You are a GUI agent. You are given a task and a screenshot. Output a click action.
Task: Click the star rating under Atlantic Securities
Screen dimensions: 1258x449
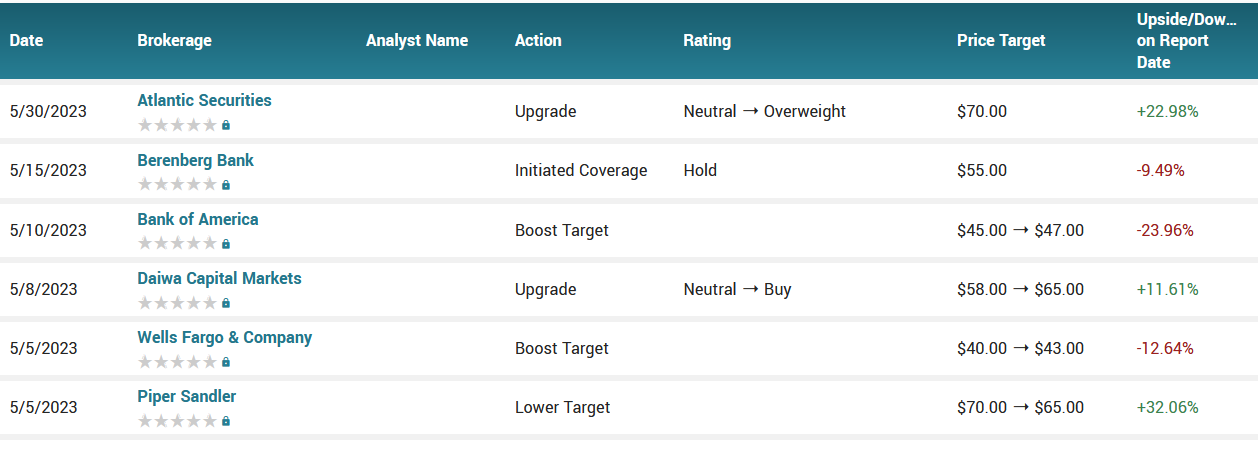click(177, 125)
